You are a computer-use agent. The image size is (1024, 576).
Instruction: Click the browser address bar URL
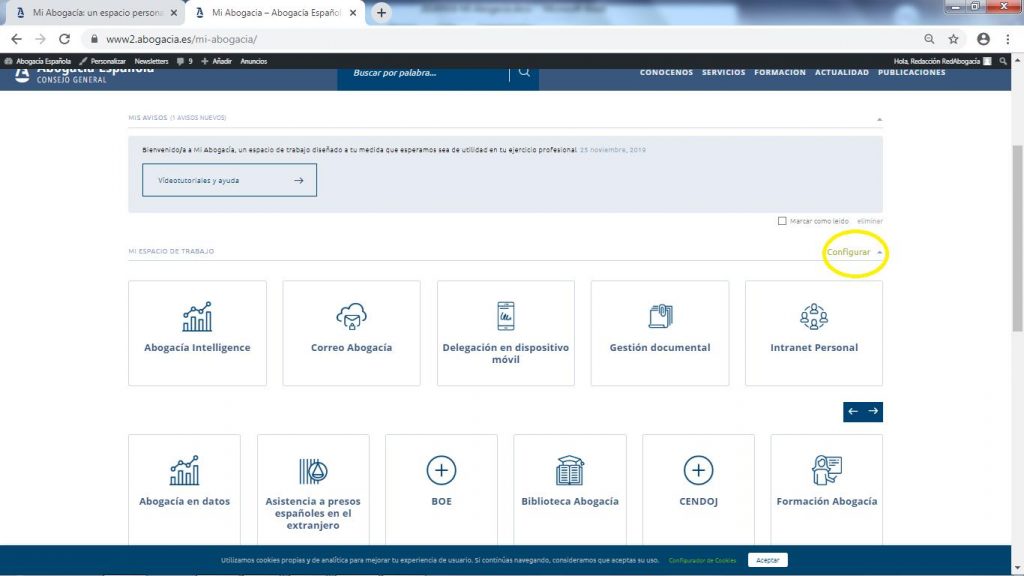click(182, 39)
